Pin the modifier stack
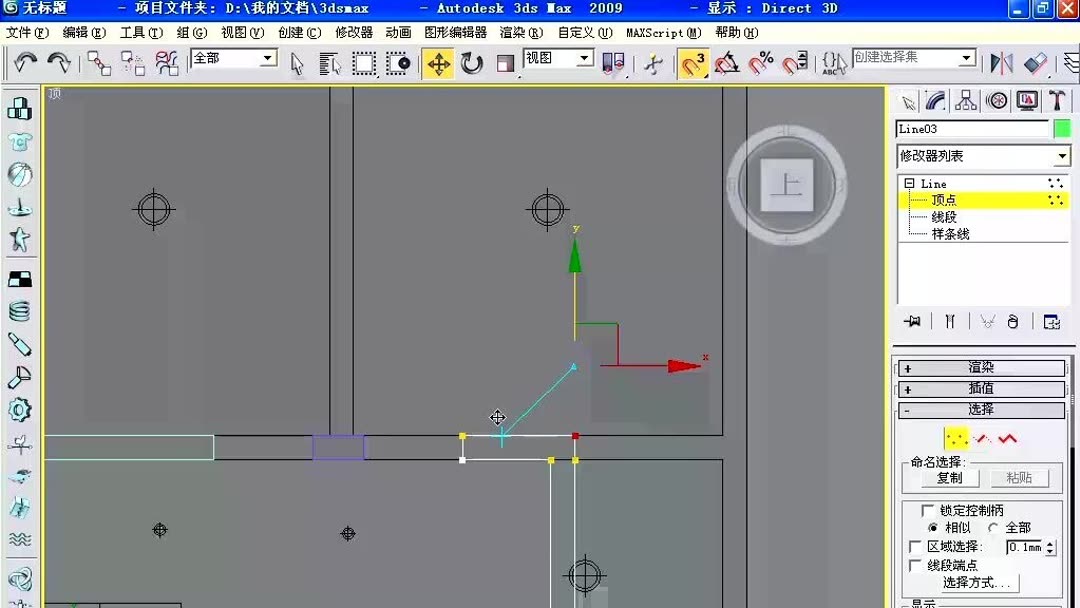 coord(912,321)
